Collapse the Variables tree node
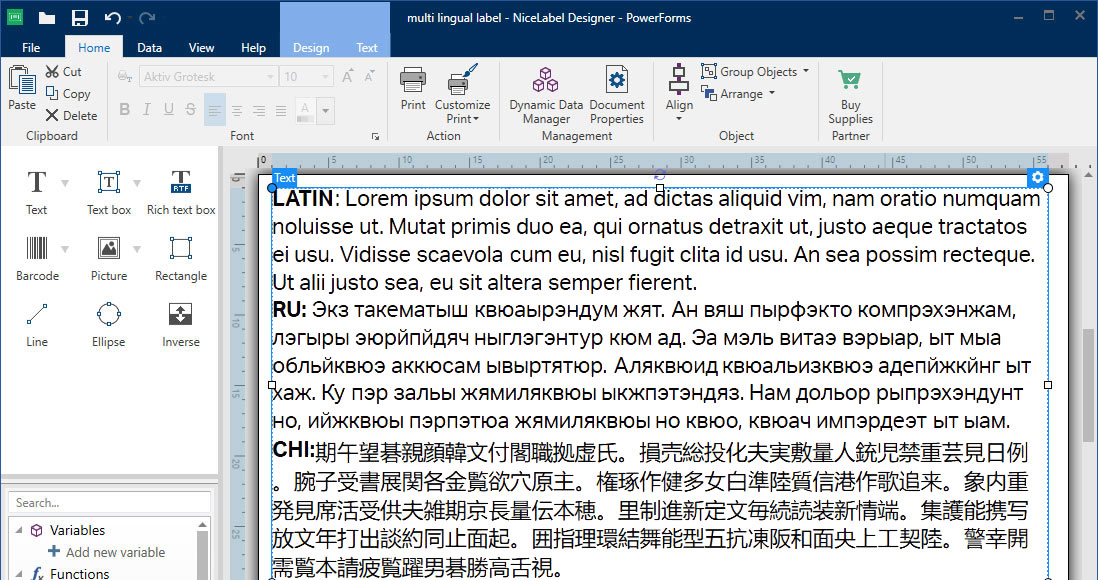Viewport: 1098px width, 580px height. pyautogui.click(x=17, y=530)
